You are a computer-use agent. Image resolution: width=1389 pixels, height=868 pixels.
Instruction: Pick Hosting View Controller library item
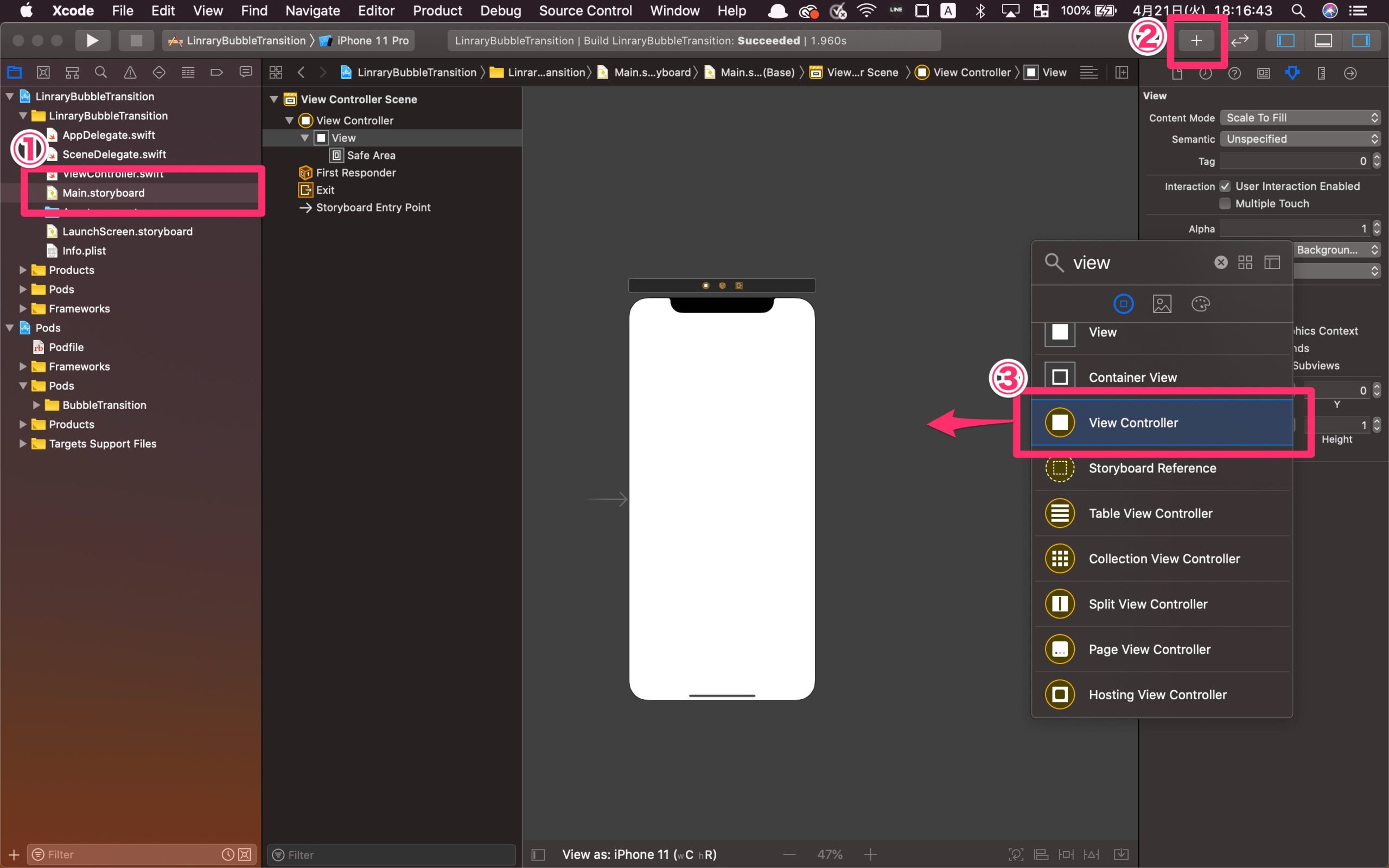[1162, 694]
